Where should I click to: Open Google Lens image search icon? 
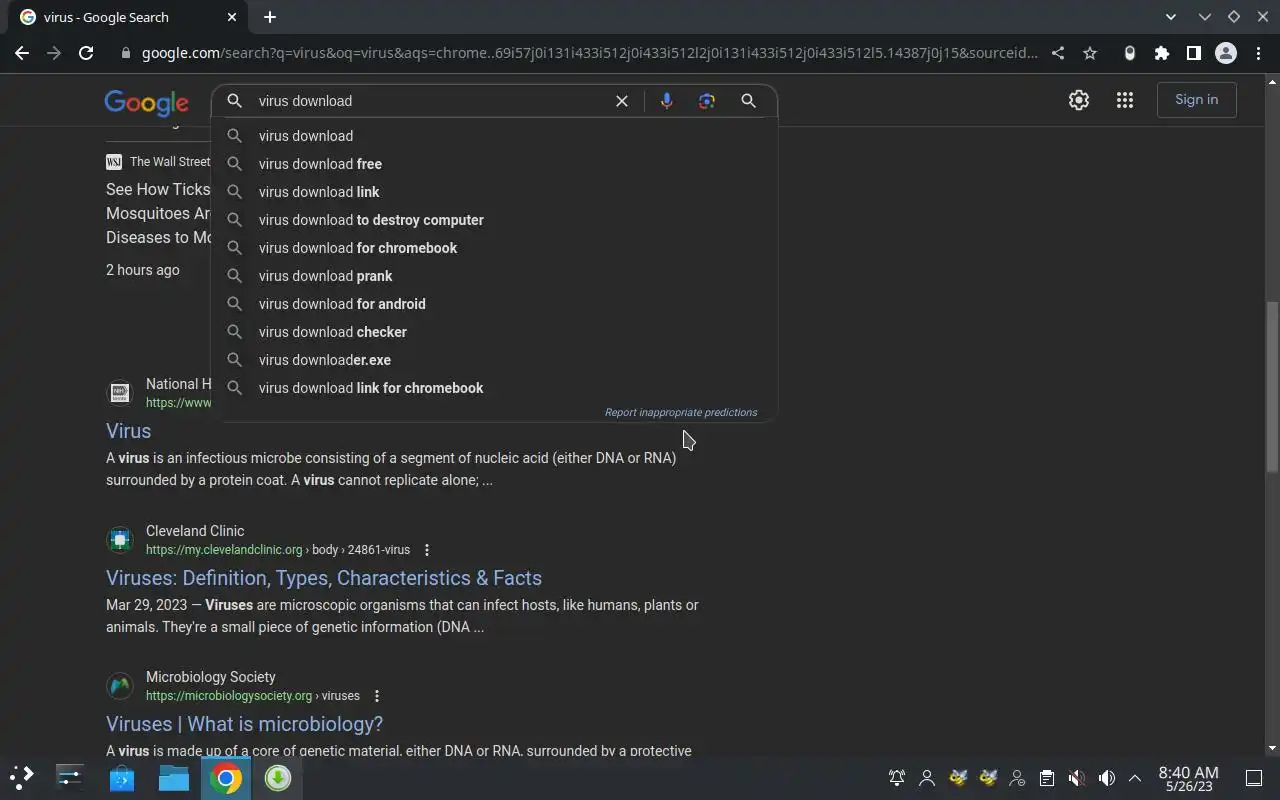pos(707,101)
